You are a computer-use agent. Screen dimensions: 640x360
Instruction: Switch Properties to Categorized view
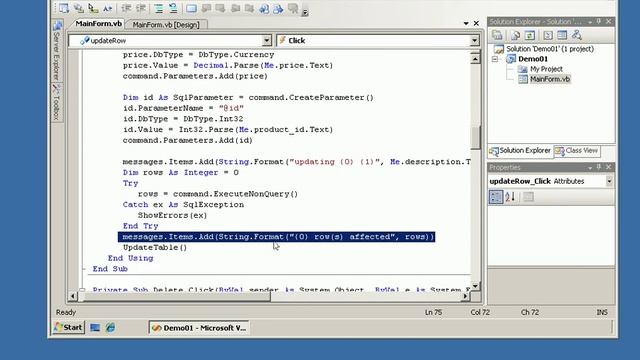496,197
